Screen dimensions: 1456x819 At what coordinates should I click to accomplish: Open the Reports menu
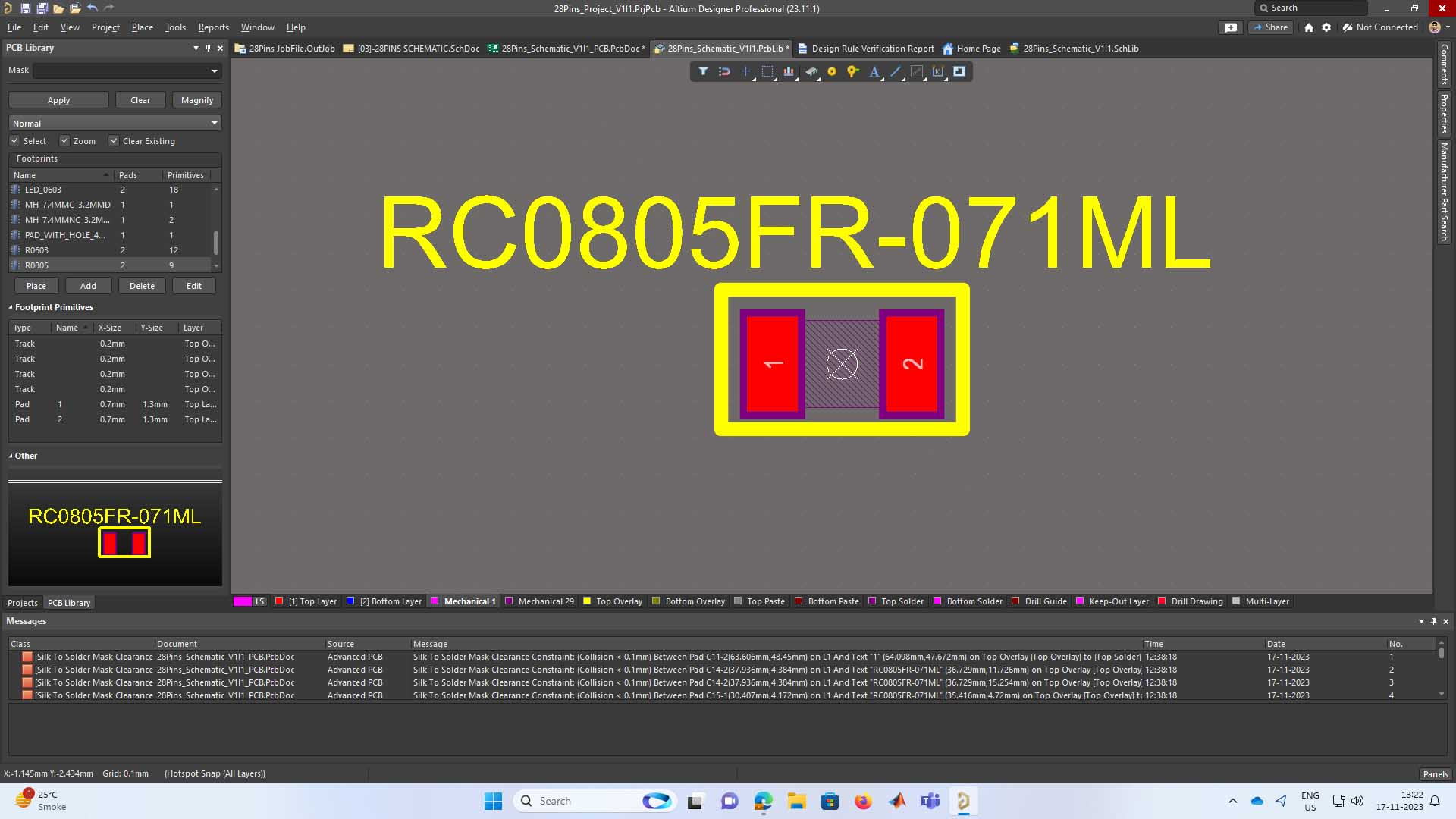tap(213, 27)
